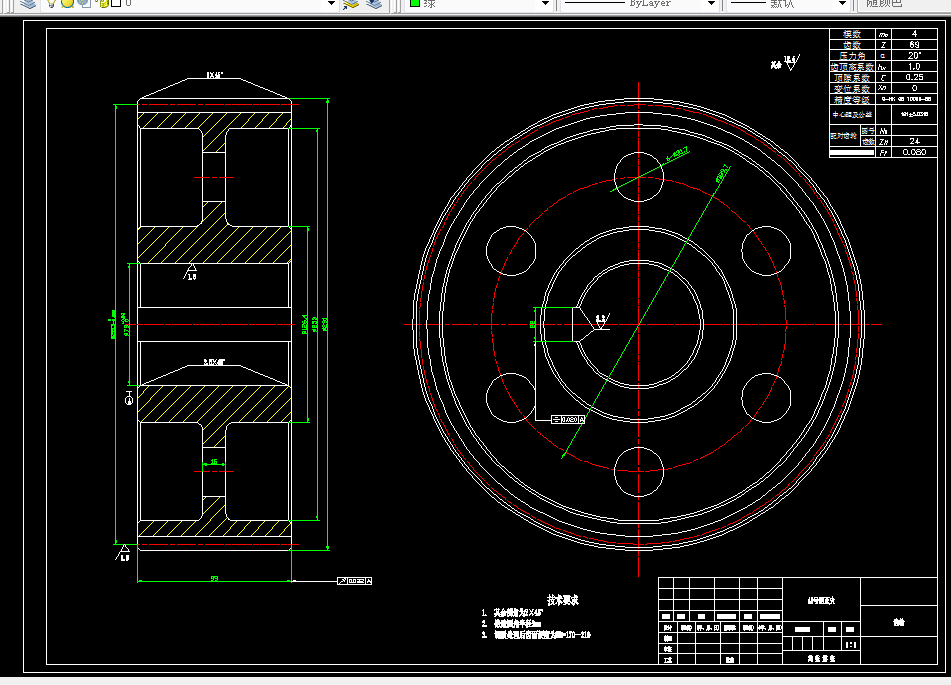Click Make Object's Layer Current icon
Screen dimensions: 951x685
351,4
